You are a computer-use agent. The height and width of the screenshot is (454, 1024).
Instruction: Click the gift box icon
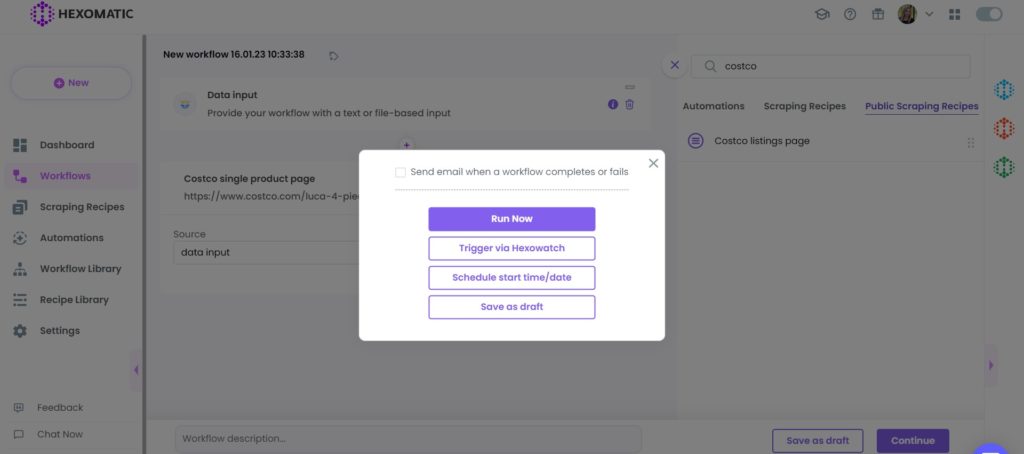click(878, 14)
